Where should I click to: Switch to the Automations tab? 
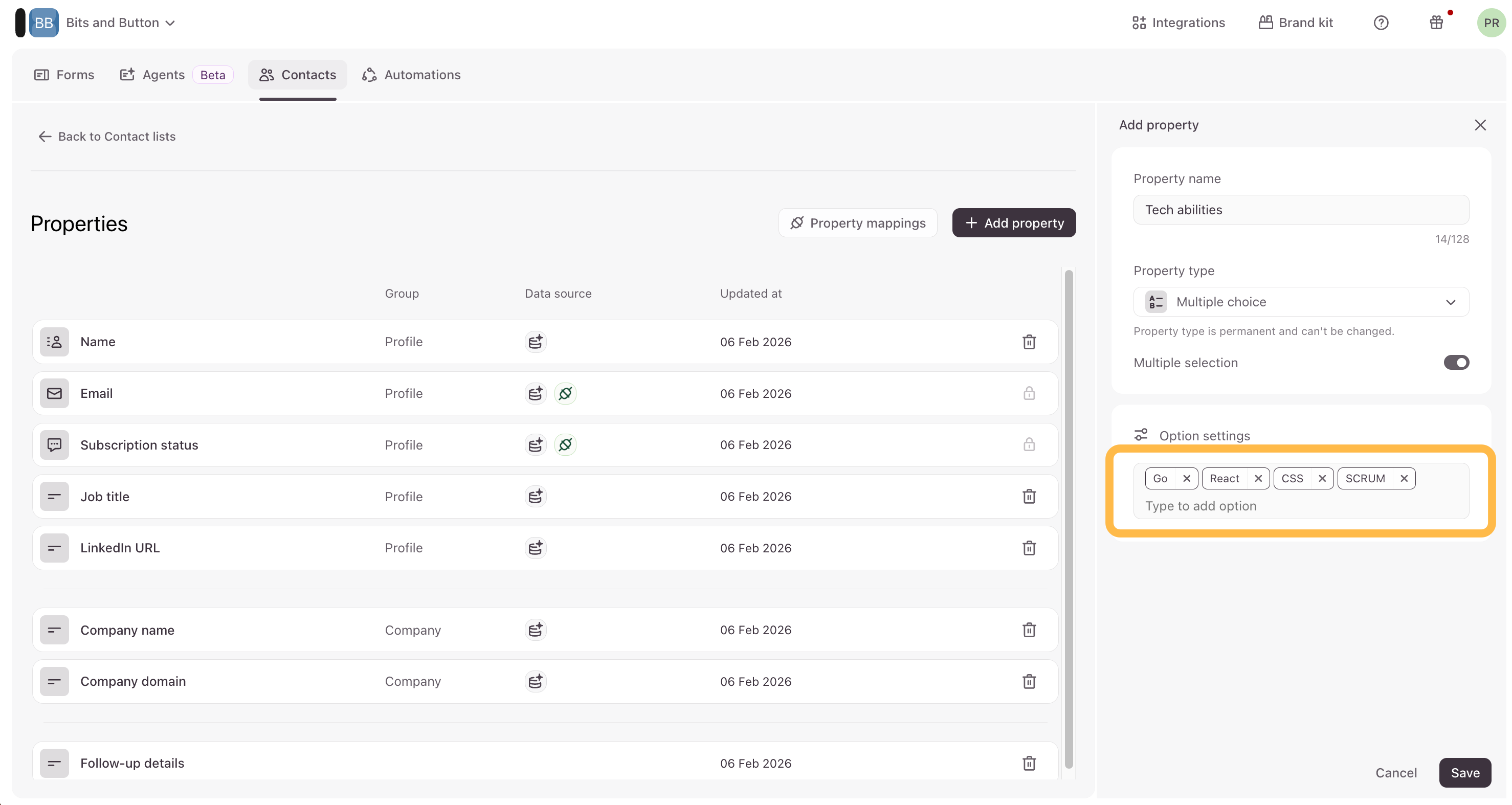coord(411,75)
